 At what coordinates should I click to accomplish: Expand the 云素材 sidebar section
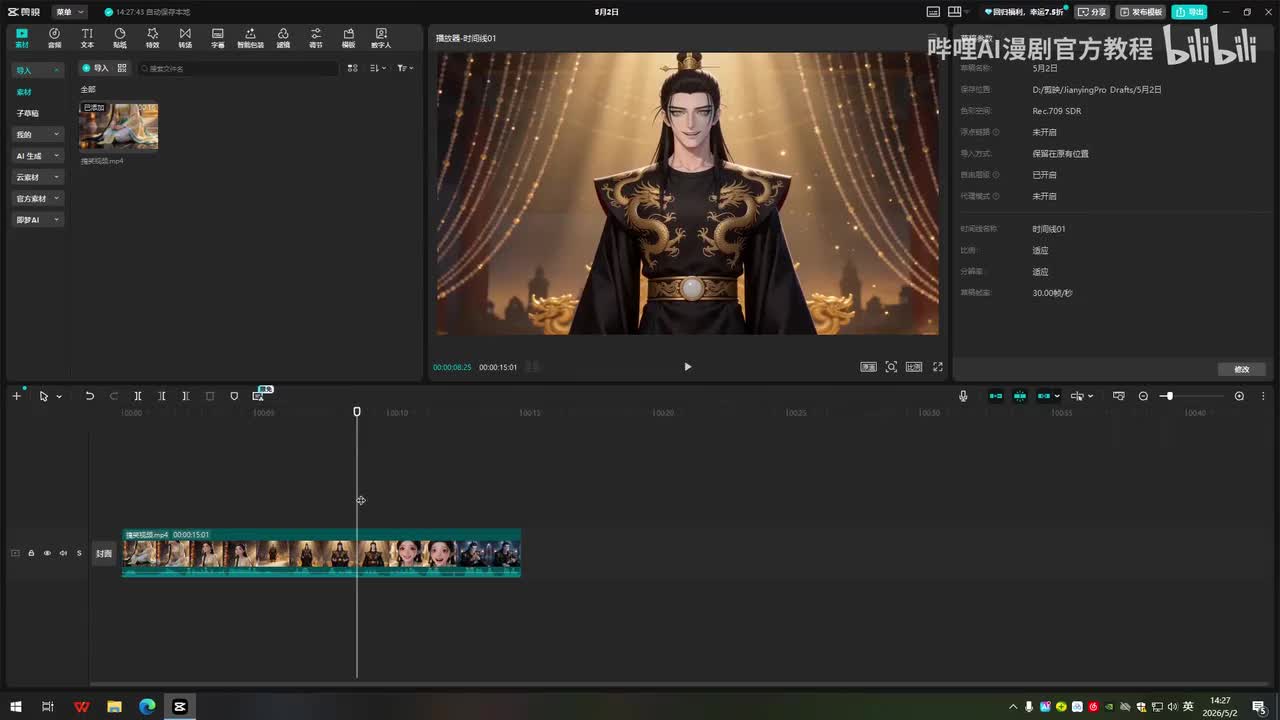[x=38, y=177]
